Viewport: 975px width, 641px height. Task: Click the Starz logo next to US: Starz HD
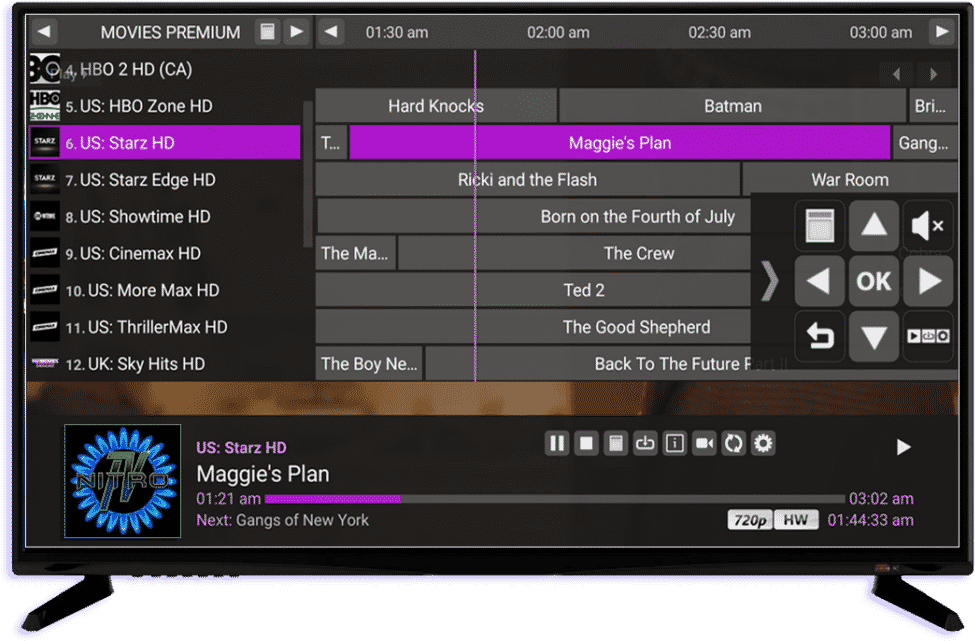coord(45,142)
